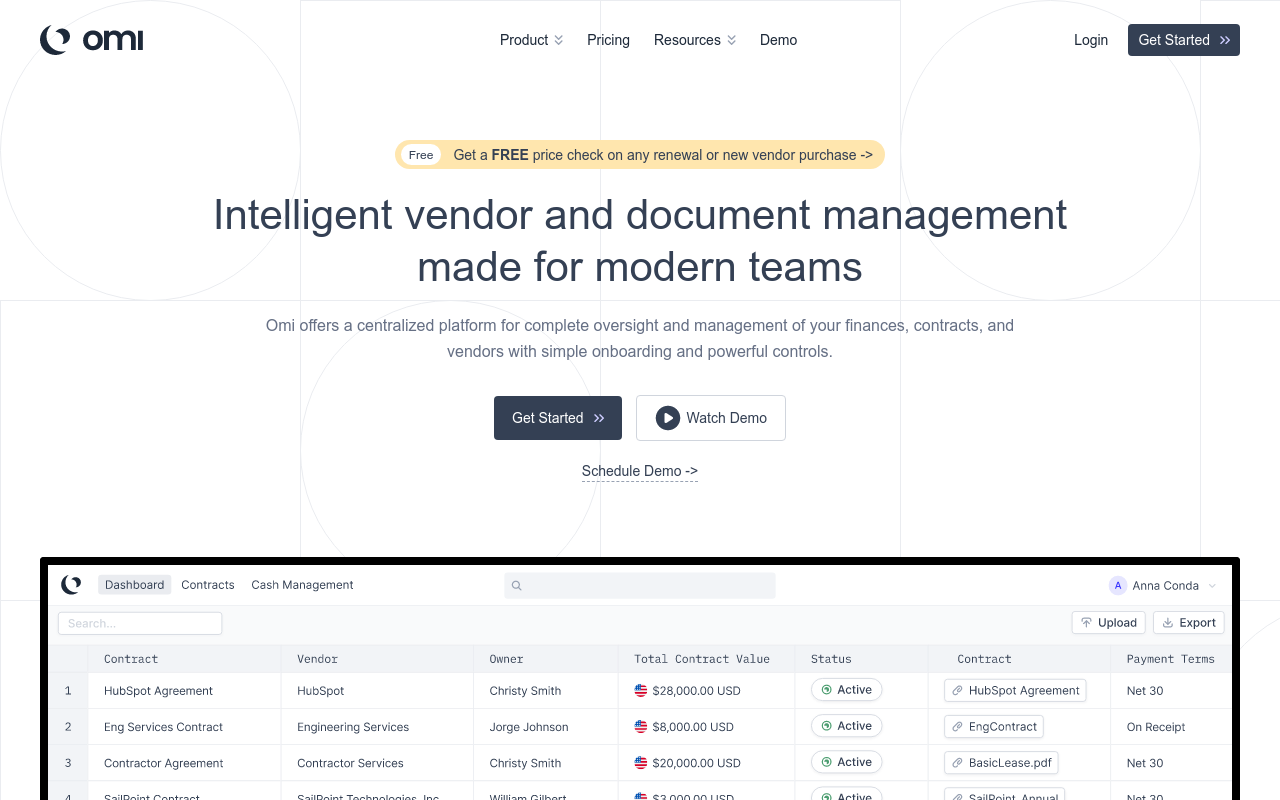Click the Active status icon in the Contractor Services row
This screenshot has width=1280, height=800.
click(x=827, y=762)
